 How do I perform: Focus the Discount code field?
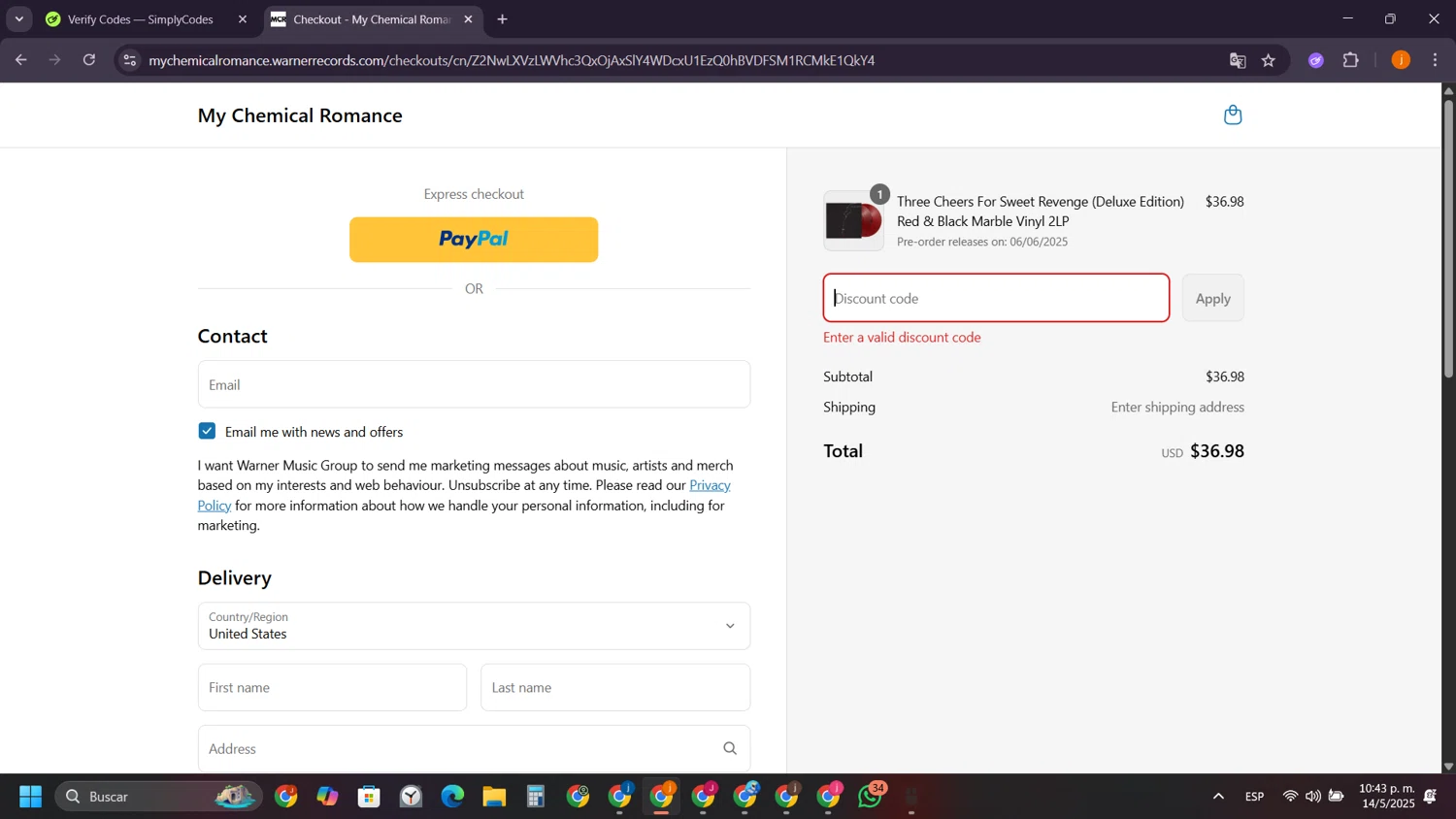[x=996, y=298]
